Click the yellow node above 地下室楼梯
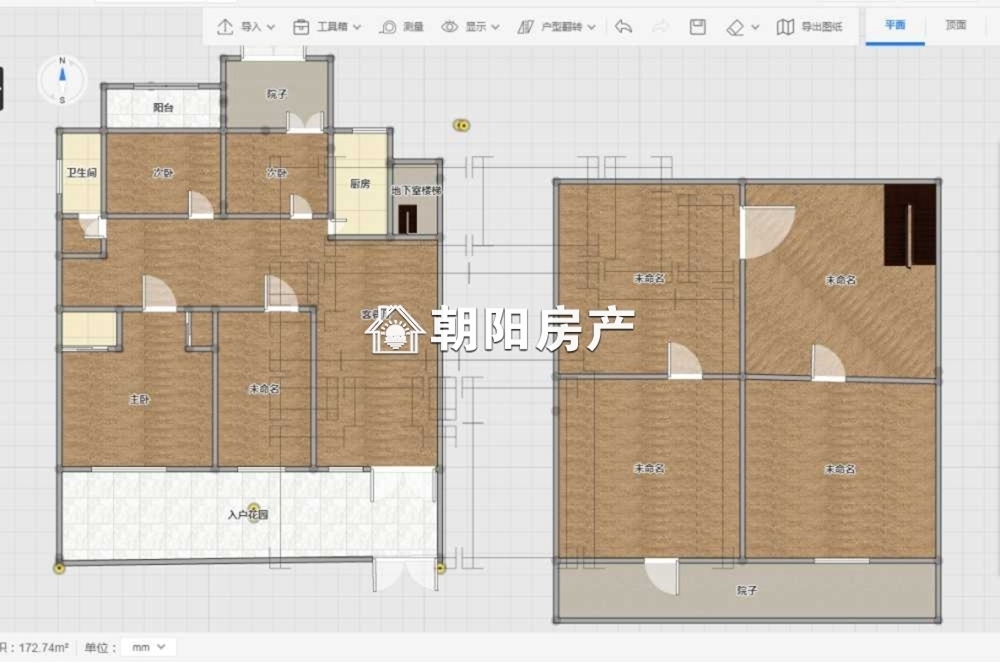Viewport: 1000px width, 662px height. (462, 125)
